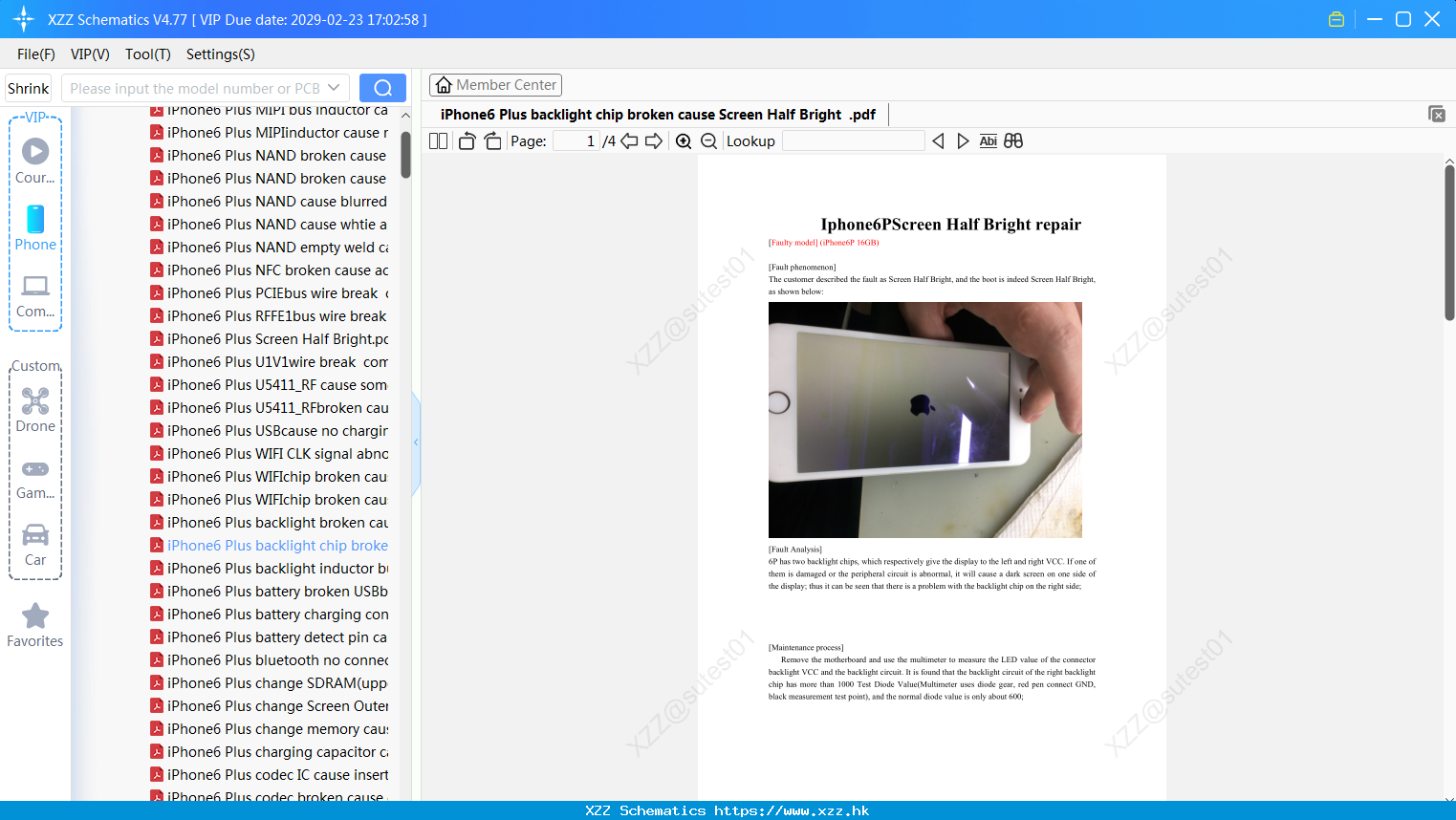Viewport: 1456px width, 820px height.
Task: Collapse the file list panel handle
Action: [x=416, y=442]
